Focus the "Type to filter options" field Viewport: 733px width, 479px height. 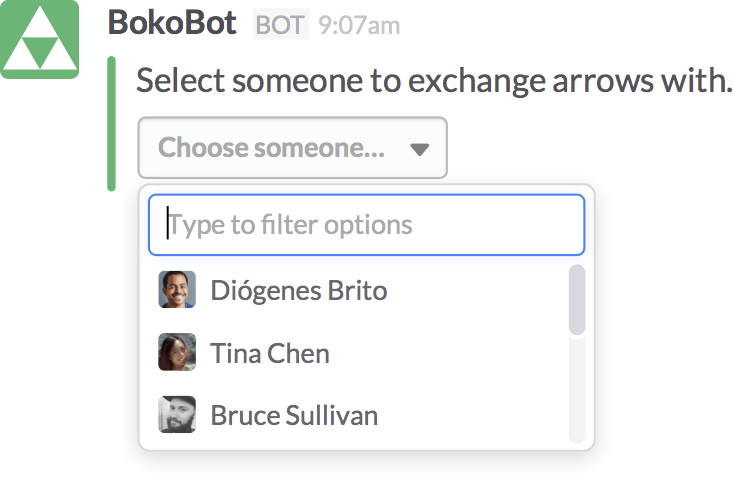tap(366, 224)
